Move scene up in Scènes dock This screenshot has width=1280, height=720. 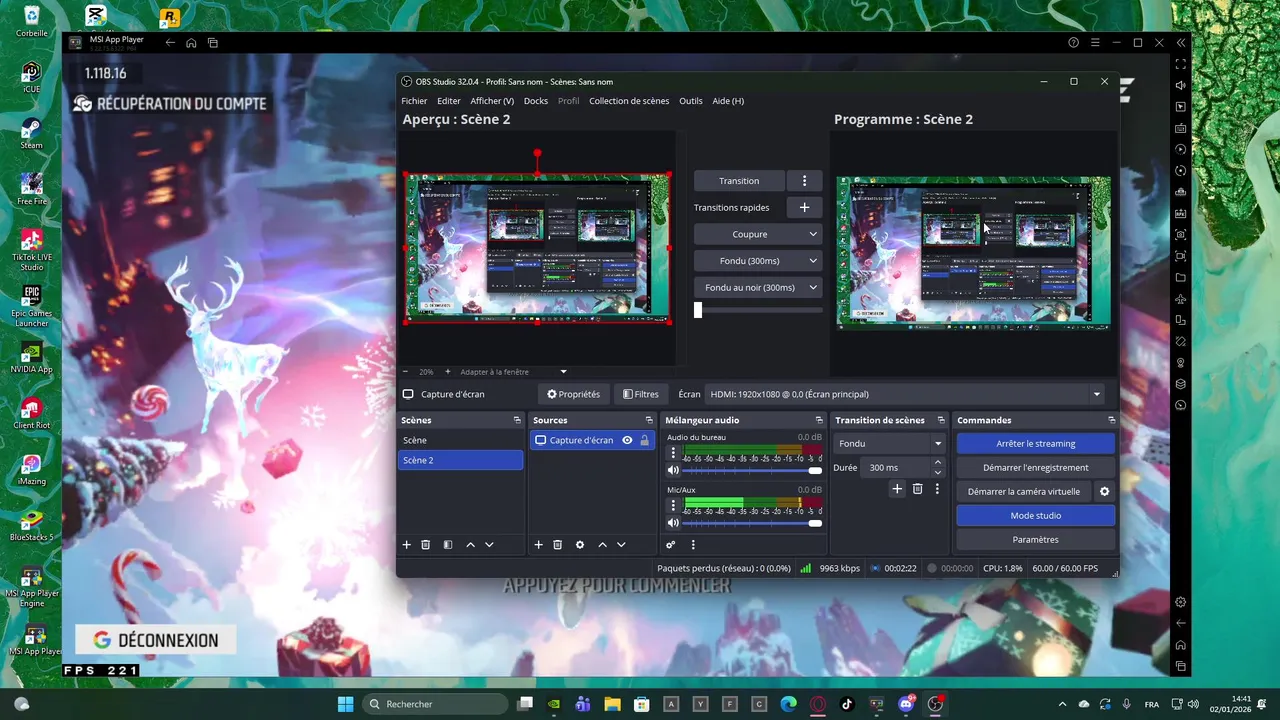coord(470,545)
